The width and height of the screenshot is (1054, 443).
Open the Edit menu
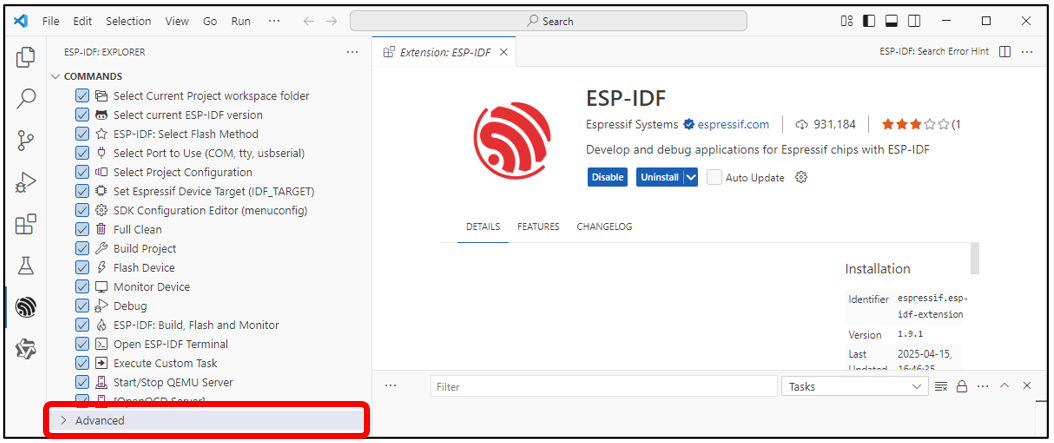(x=83, y=21)
